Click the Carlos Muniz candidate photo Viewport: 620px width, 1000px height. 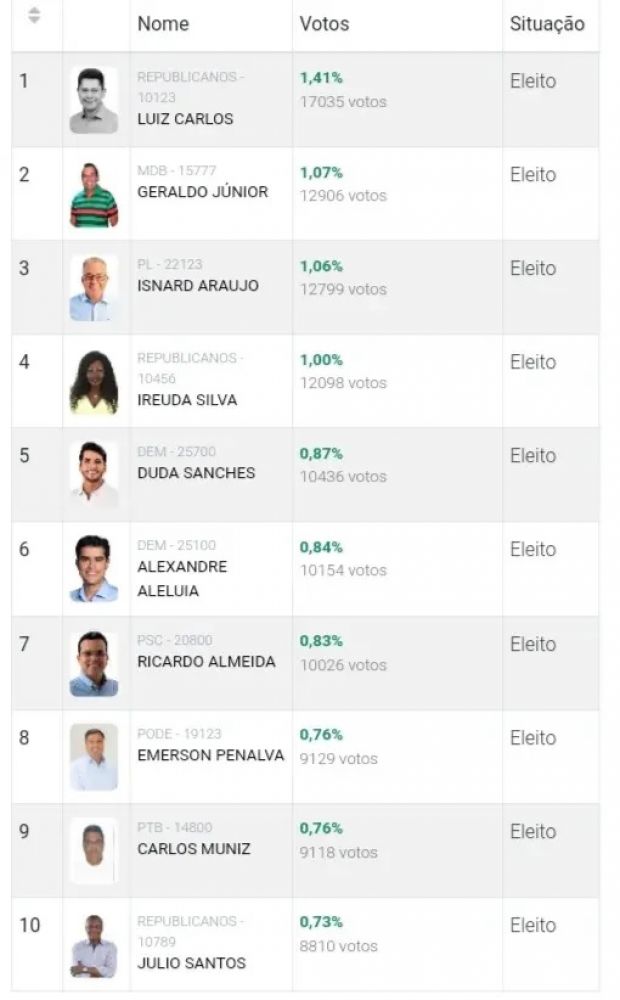[94, 850]
